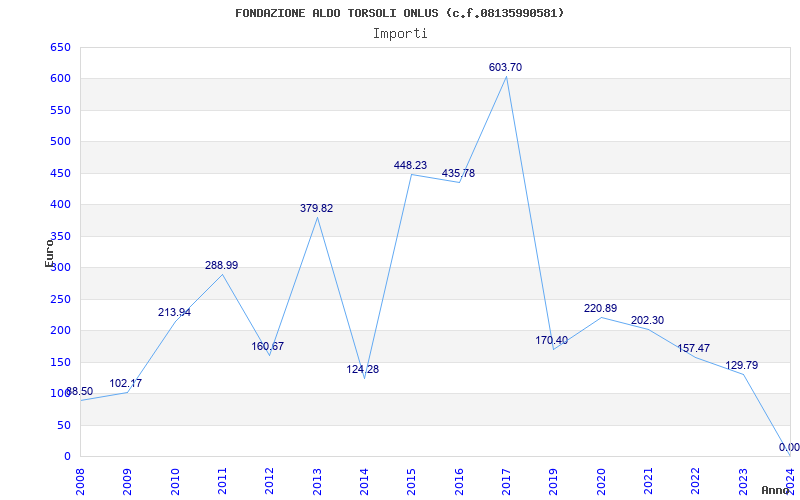Click the 2008 x-axis year label

tap(81, 482)
